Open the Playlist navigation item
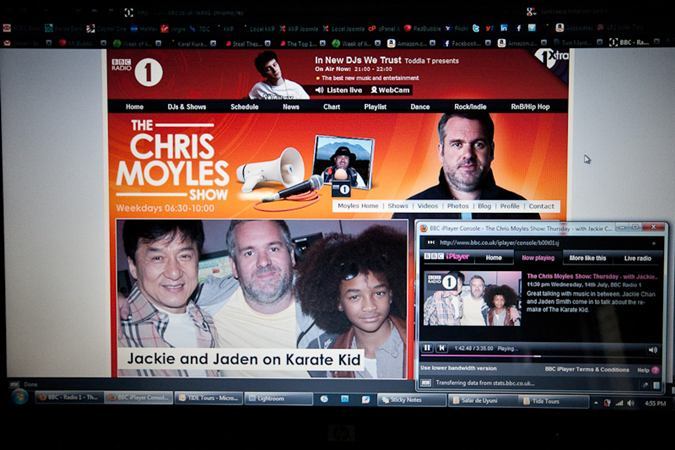This screenshot has width=675, height=450. [x=375, y=107]
